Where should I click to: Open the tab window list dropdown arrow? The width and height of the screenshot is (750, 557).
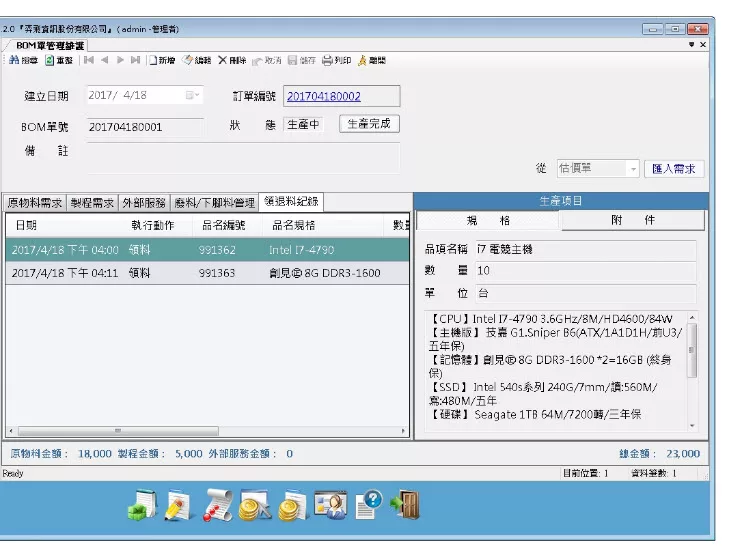692,45
